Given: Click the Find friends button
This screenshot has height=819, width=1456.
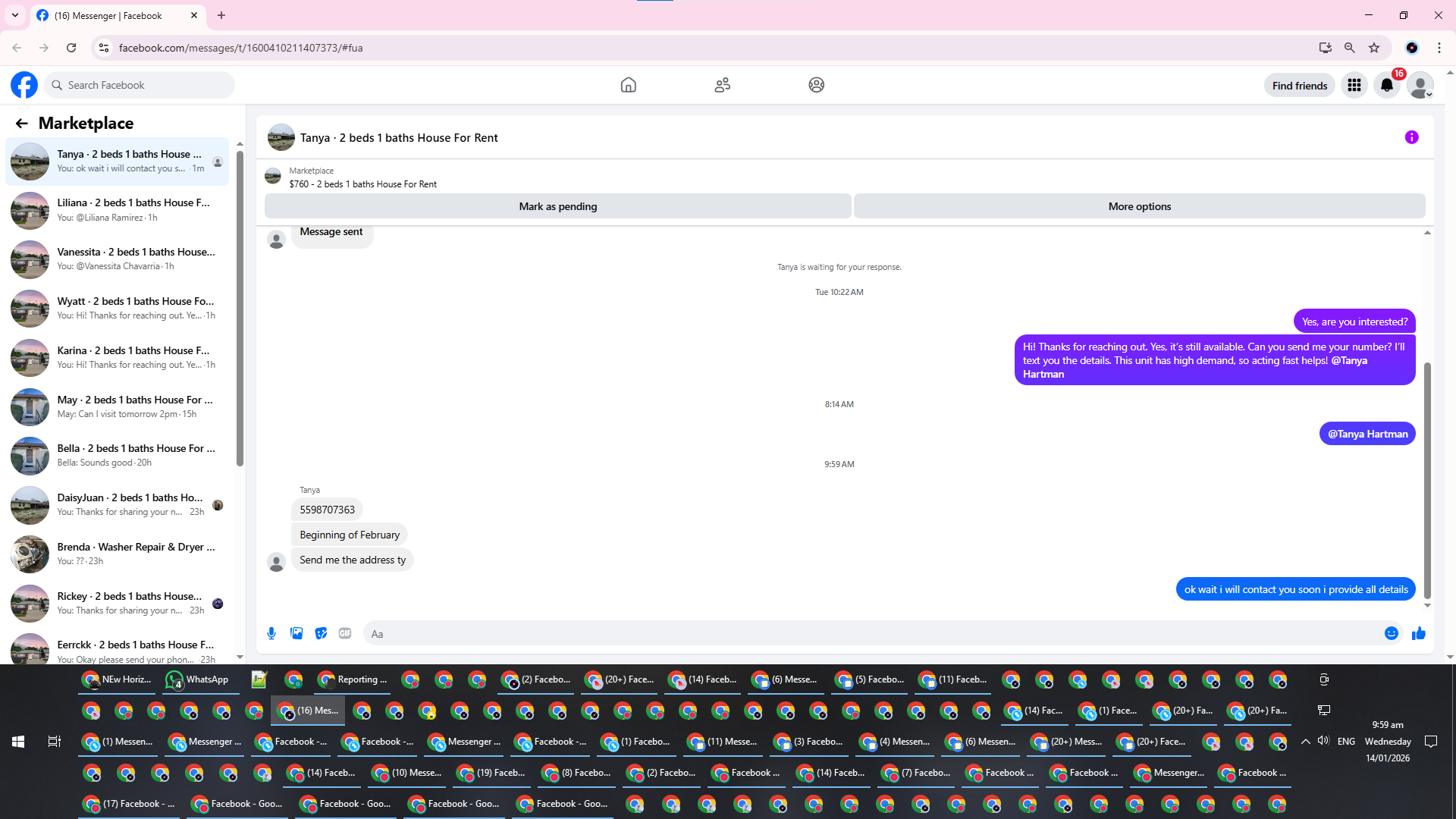Looking at the screenshot, I should click(x=1299, y=85).
